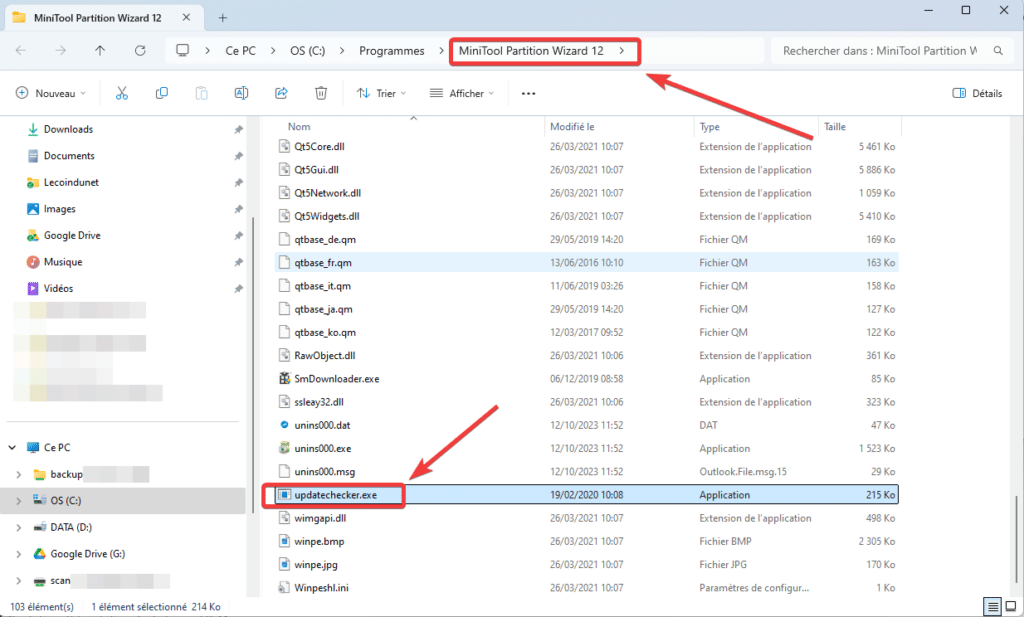Open the Afficher view dropdown
Image resolution: width=1024 pixels, height=617 pixels.
coord(462,93)
